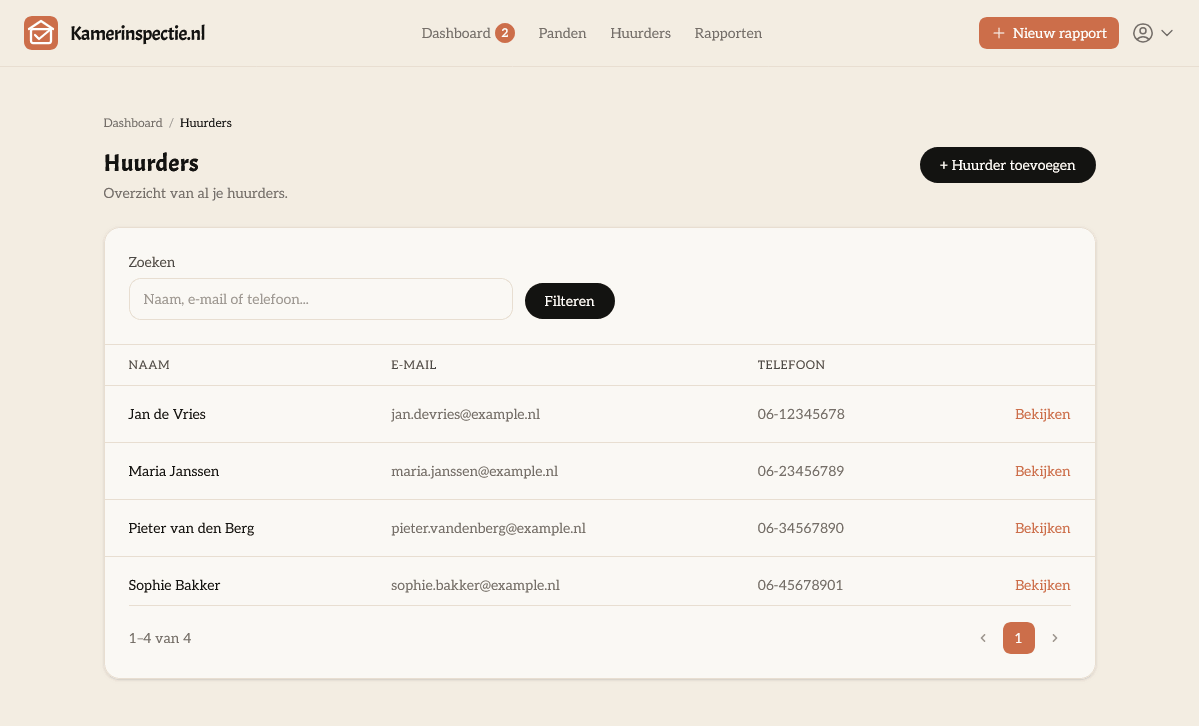Expand the account menu chevron
Viewport: 1199px width, 726px height.
click(1167, 33)
